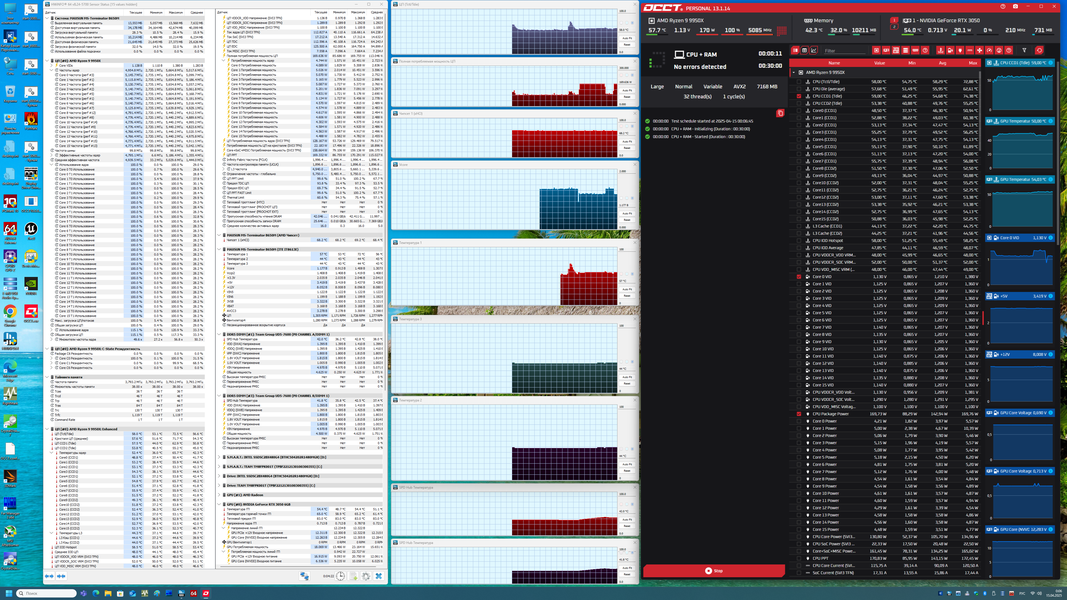Sort OCCT sensors by Avg column
The width and height of the screenshot is (1067, 600).
point(942,63)
